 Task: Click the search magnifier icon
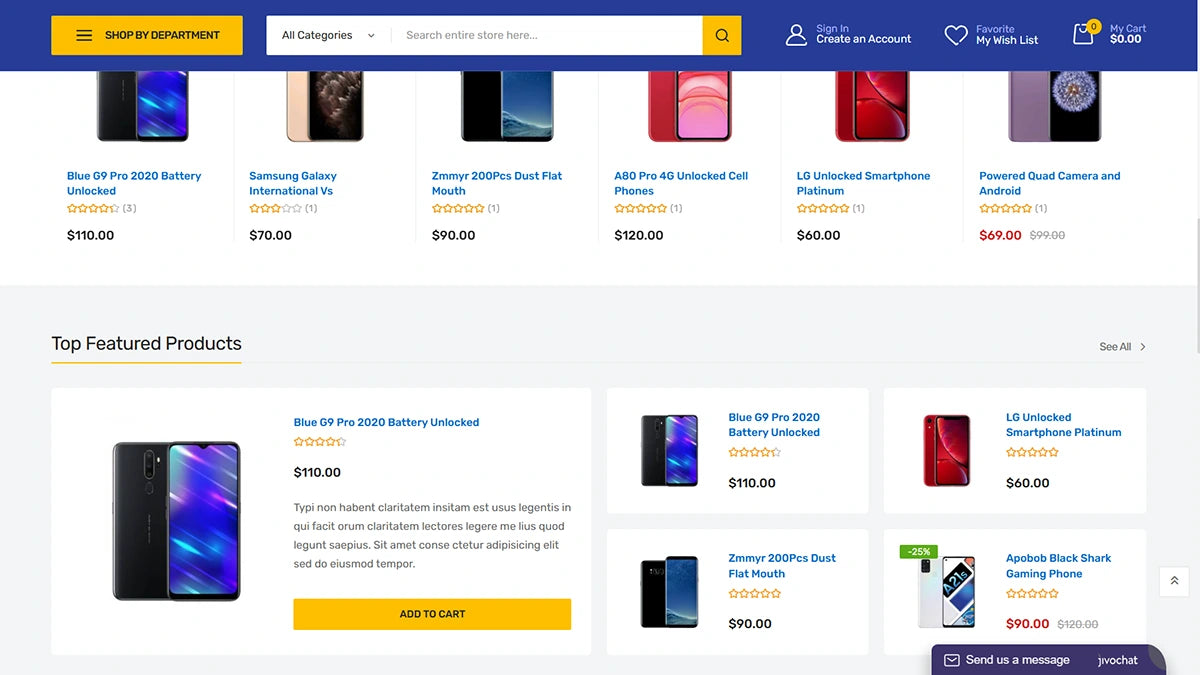(721, 35)
